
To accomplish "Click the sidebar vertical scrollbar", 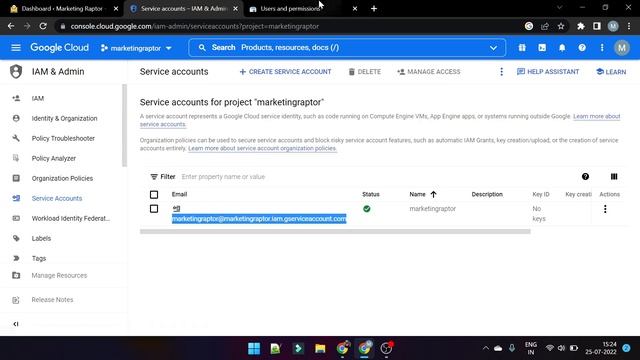I will point(124,126).
